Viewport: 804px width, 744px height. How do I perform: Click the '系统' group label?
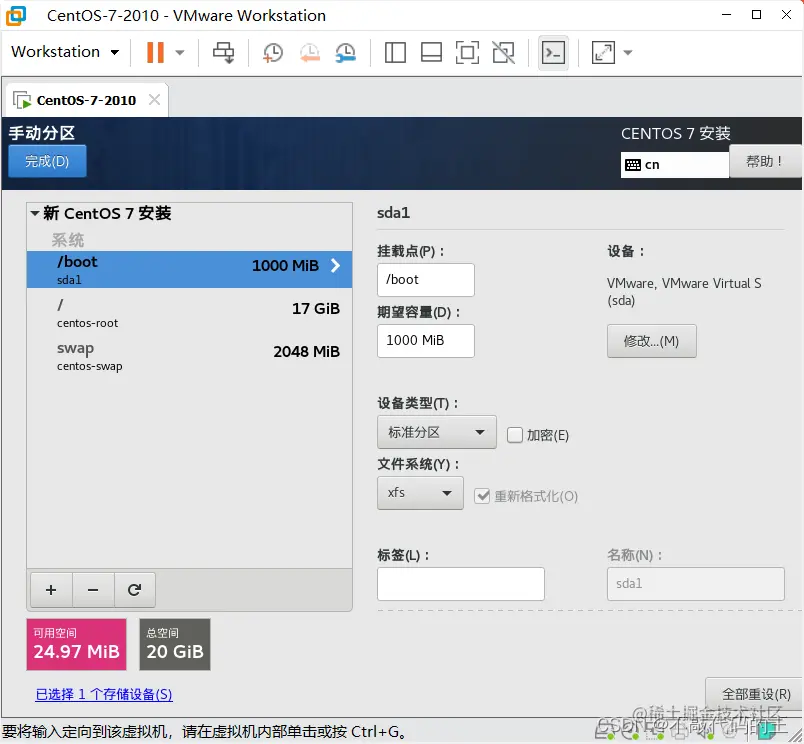click(x=68, y=239)
